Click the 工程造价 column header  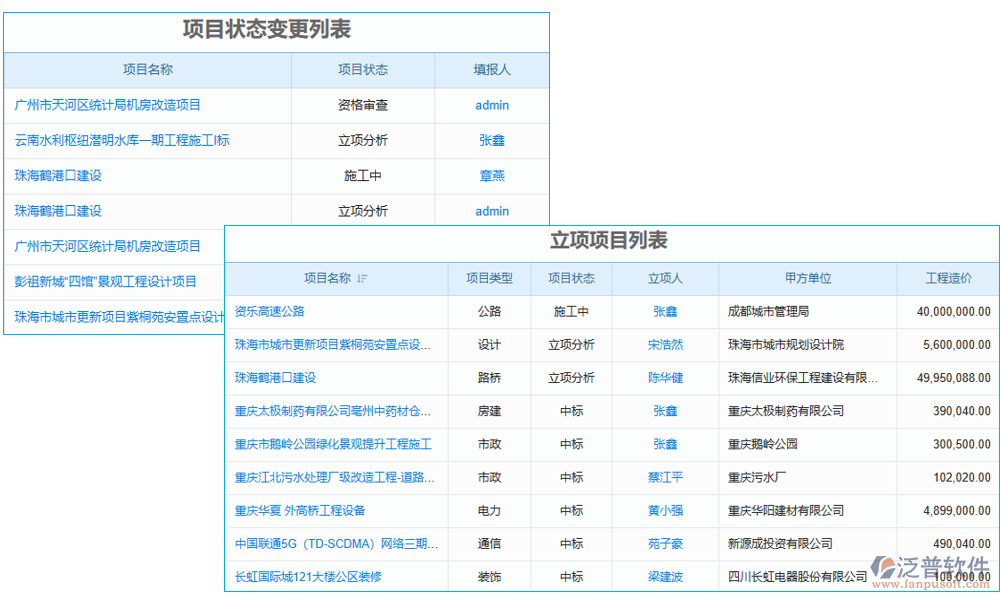948,279
